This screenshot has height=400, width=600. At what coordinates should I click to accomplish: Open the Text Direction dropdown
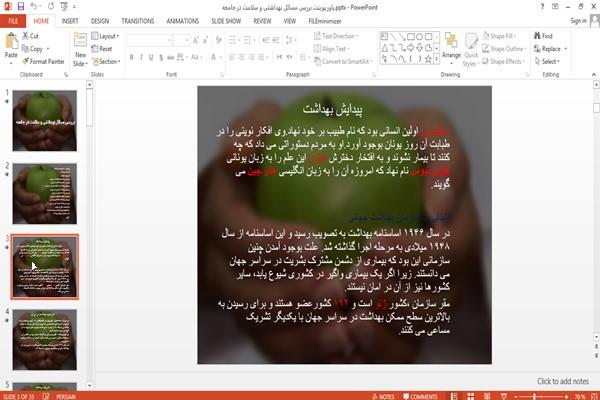point(336,36)
